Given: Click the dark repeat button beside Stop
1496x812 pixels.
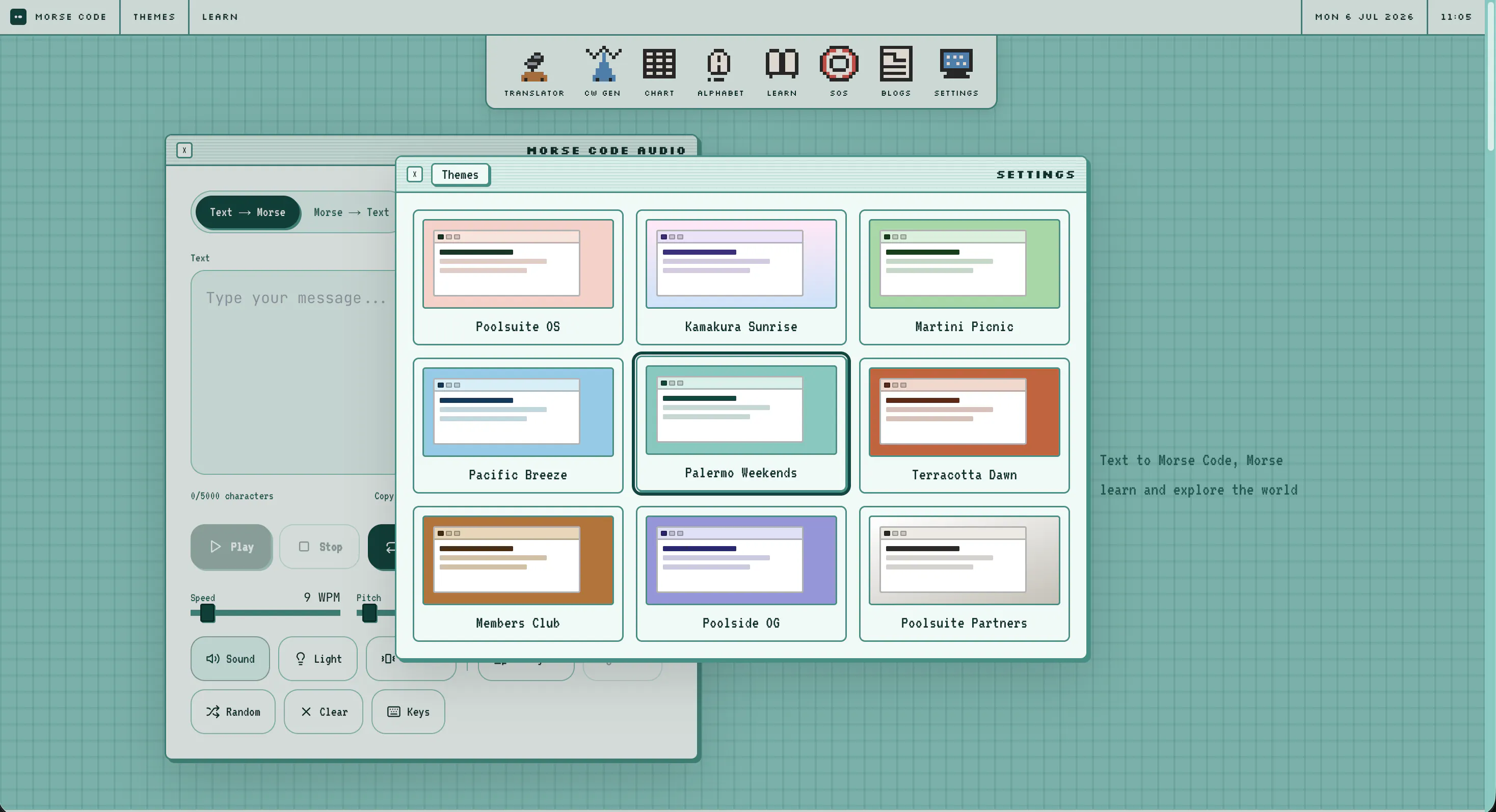Looking at the screenshot, I should (383, 547).
